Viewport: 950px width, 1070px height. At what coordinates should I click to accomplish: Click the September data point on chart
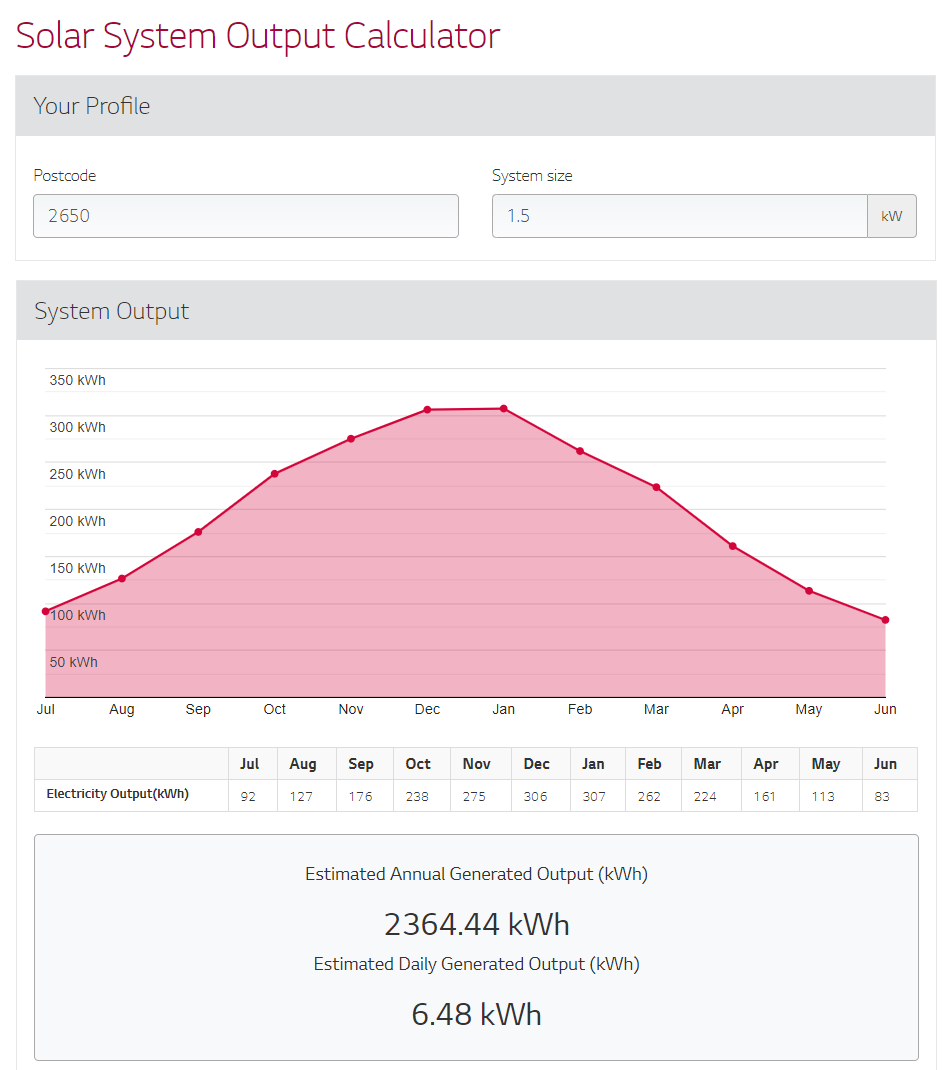pos(198,532)
